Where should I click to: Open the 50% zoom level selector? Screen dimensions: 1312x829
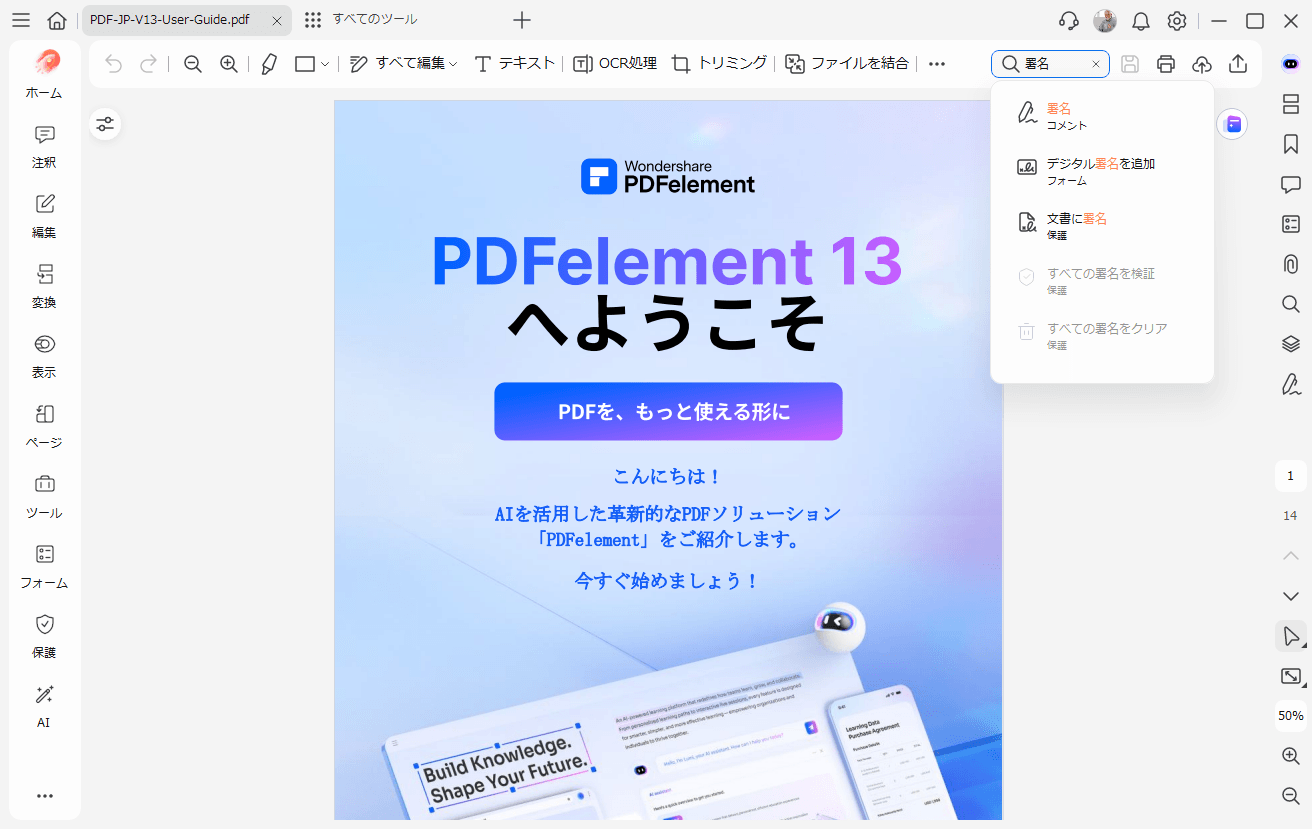click(1291, 716)
